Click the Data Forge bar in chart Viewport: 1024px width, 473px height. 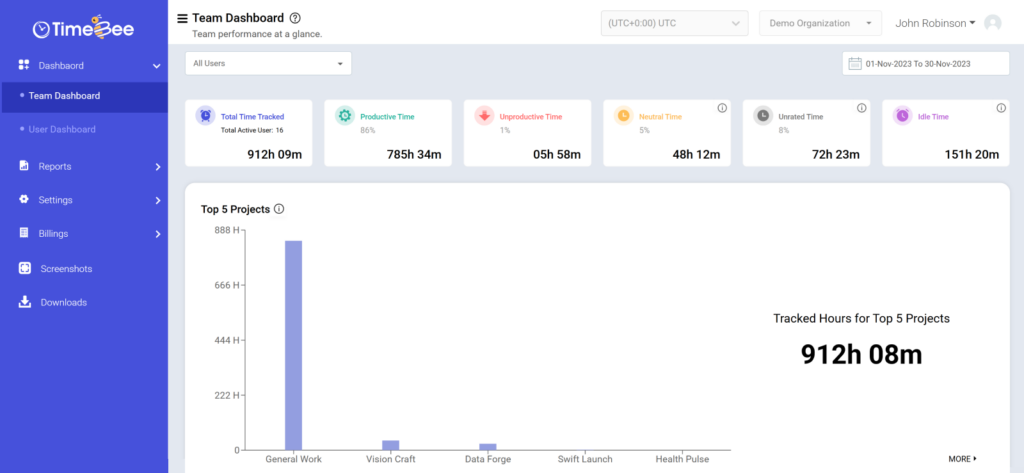click(488, 447)
